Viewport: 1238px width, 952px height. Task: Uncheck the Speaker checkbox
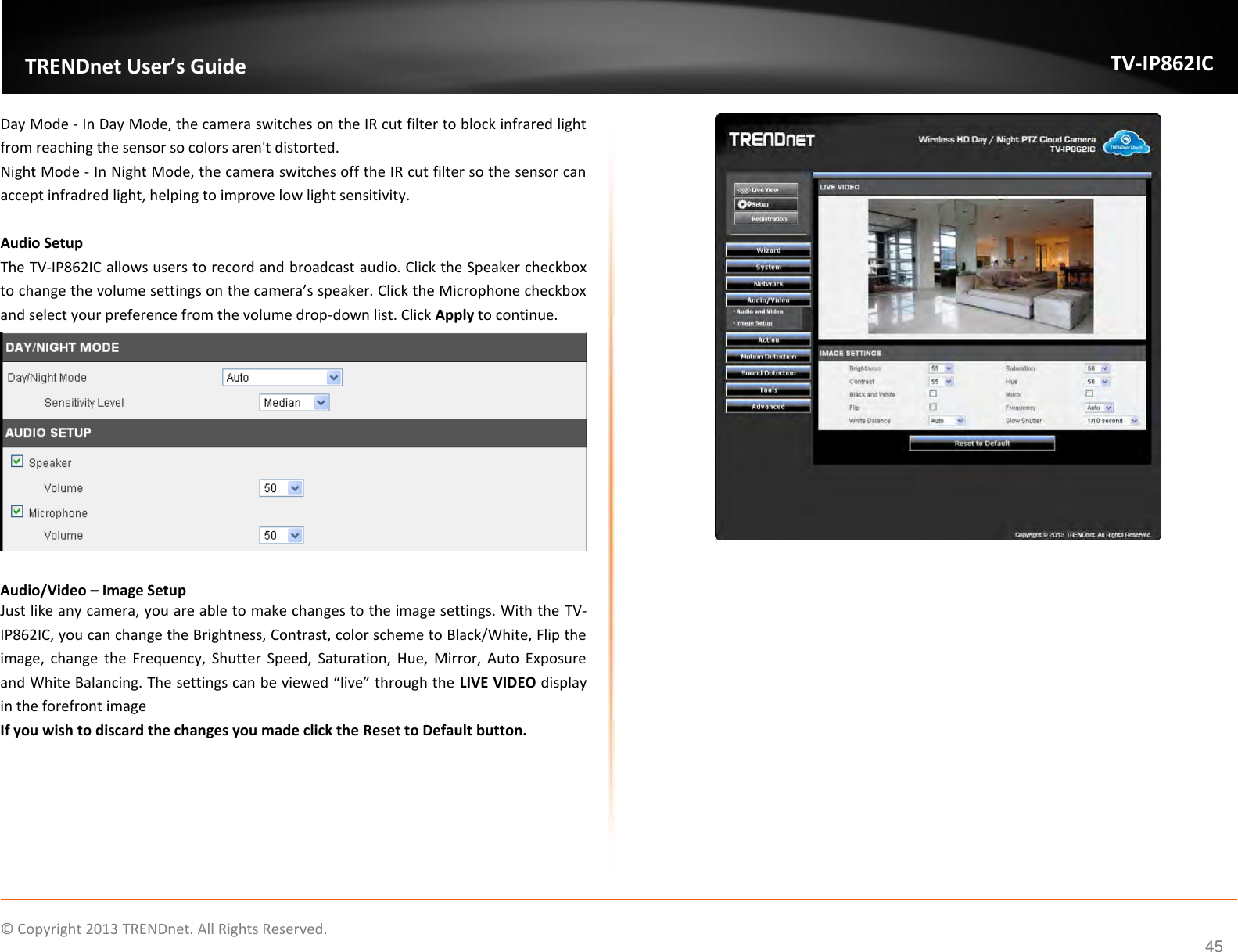(x=17, y=462)
